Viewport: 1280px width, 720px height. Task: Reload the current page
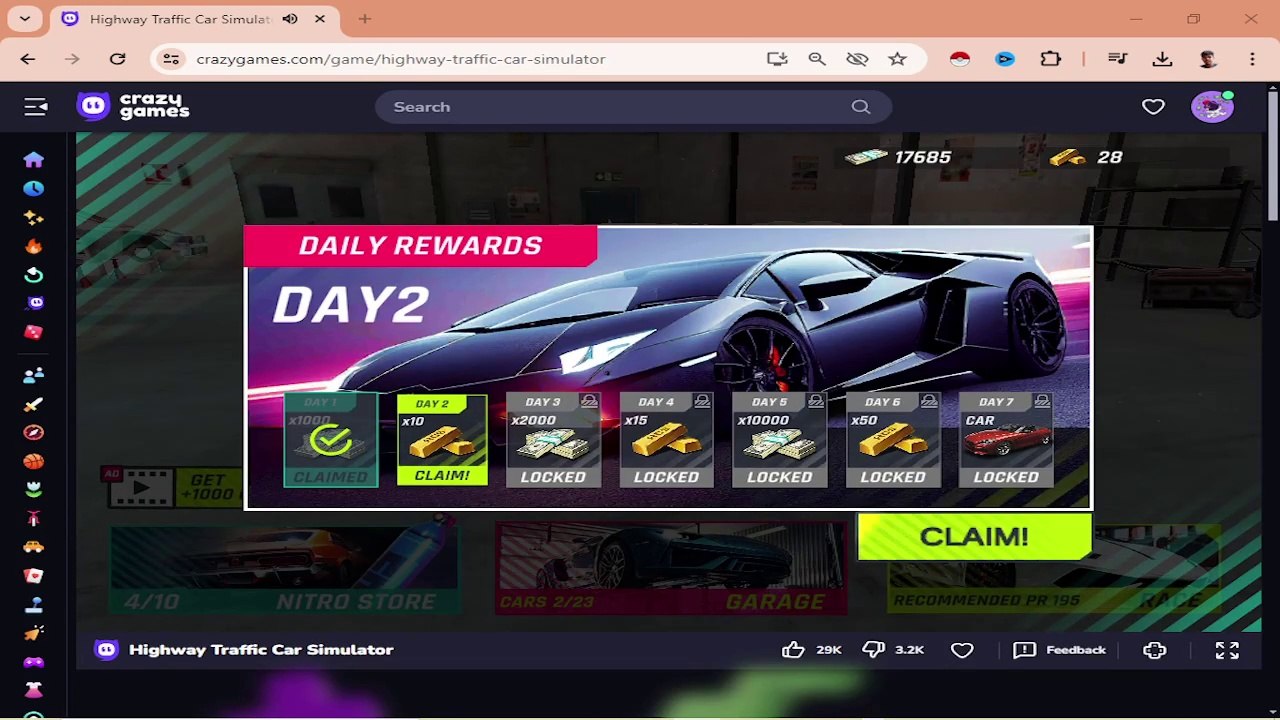pyautogui.click(x=118, y=59)
